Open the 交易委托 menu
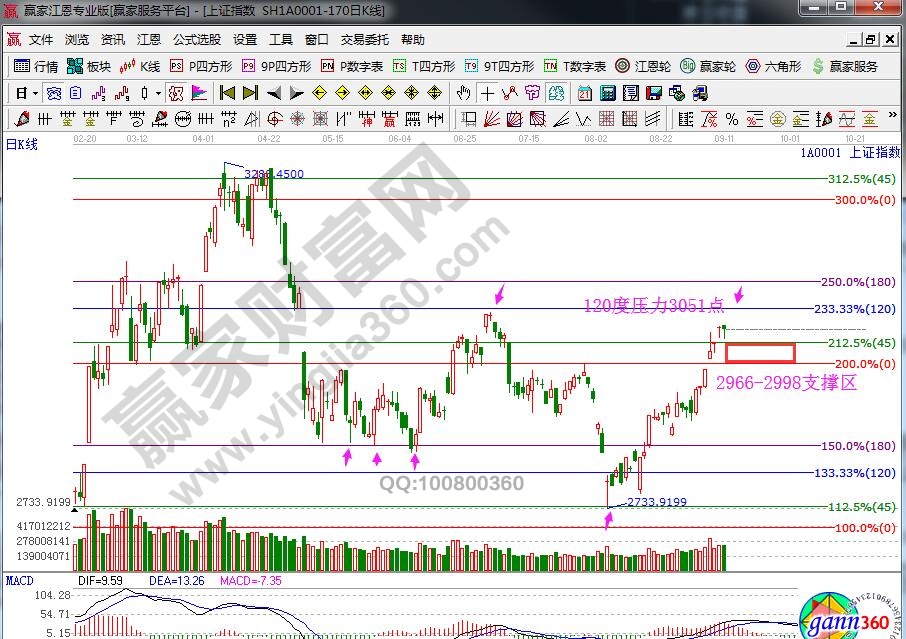 pyautogui.click(x=364, y=40)
